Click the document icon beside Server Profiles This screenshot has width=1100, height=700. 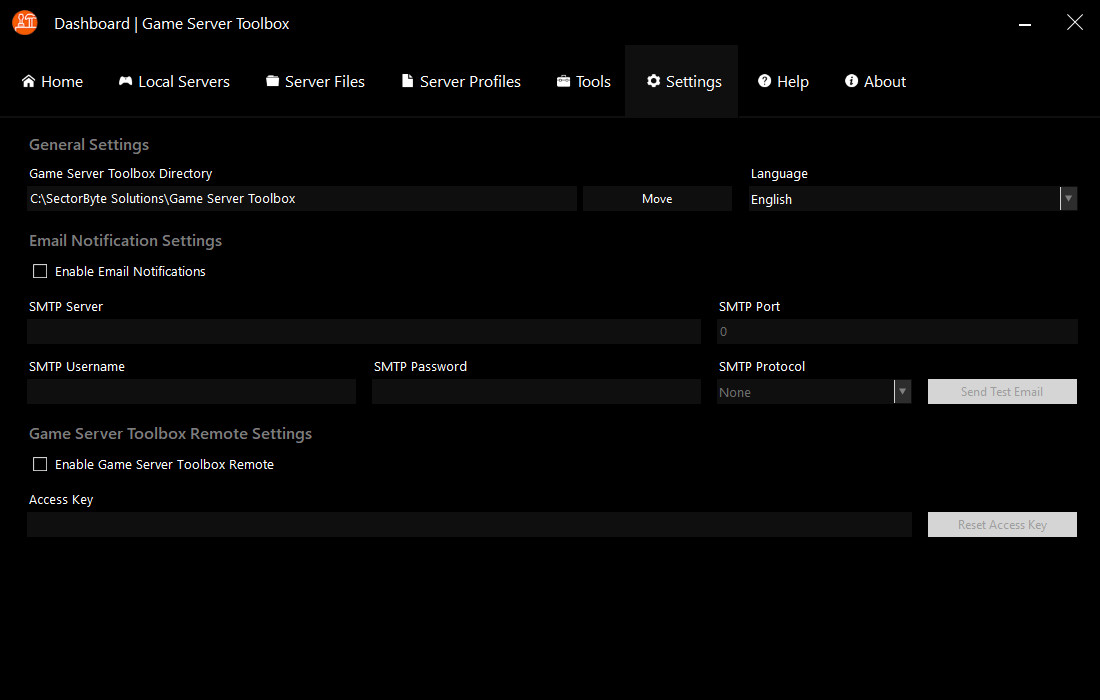407,81
